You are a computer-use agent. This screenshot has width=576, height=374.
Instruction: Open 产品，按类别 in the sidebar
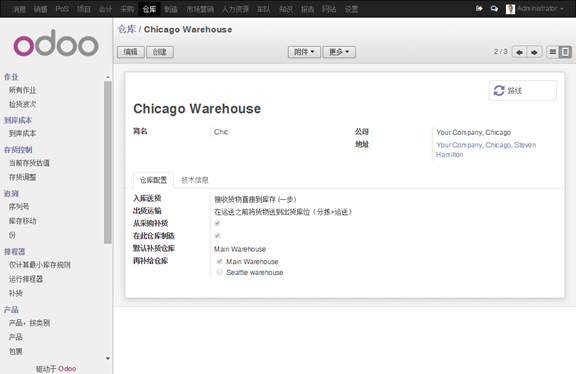(x=29, y=323)
